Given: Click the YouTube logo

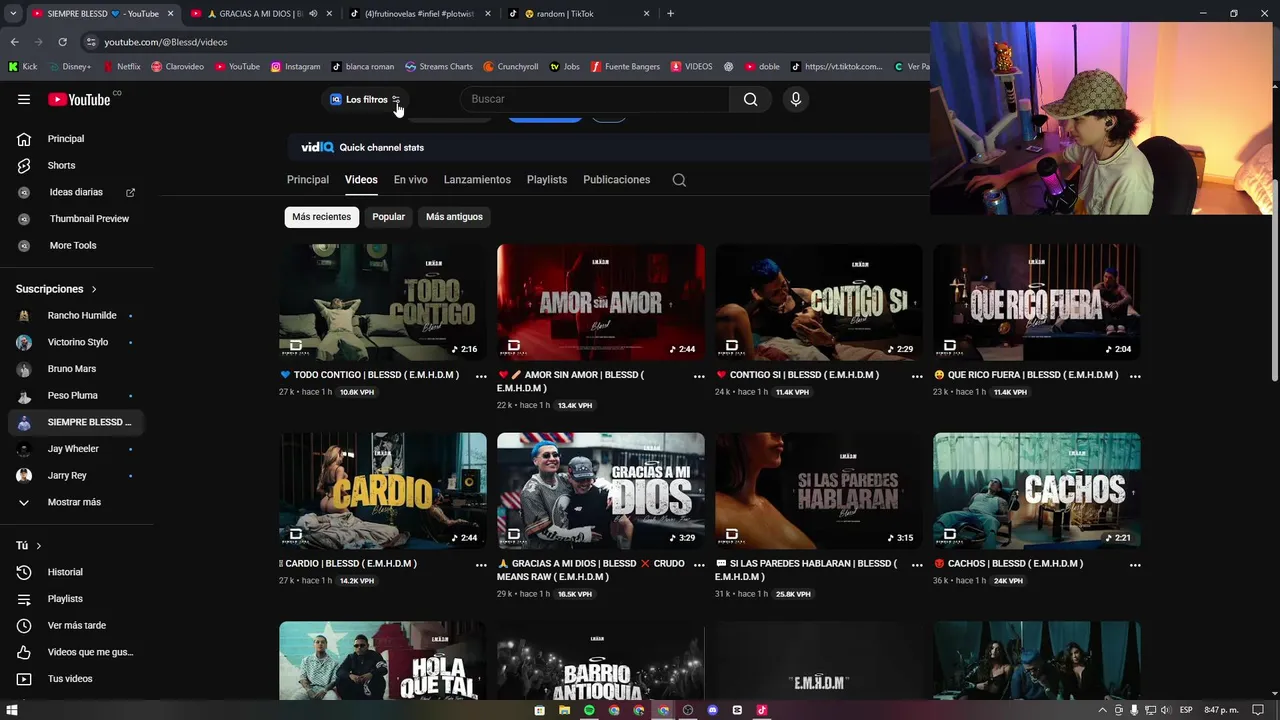Looking at the screenshot, I should tap(80, 99).
